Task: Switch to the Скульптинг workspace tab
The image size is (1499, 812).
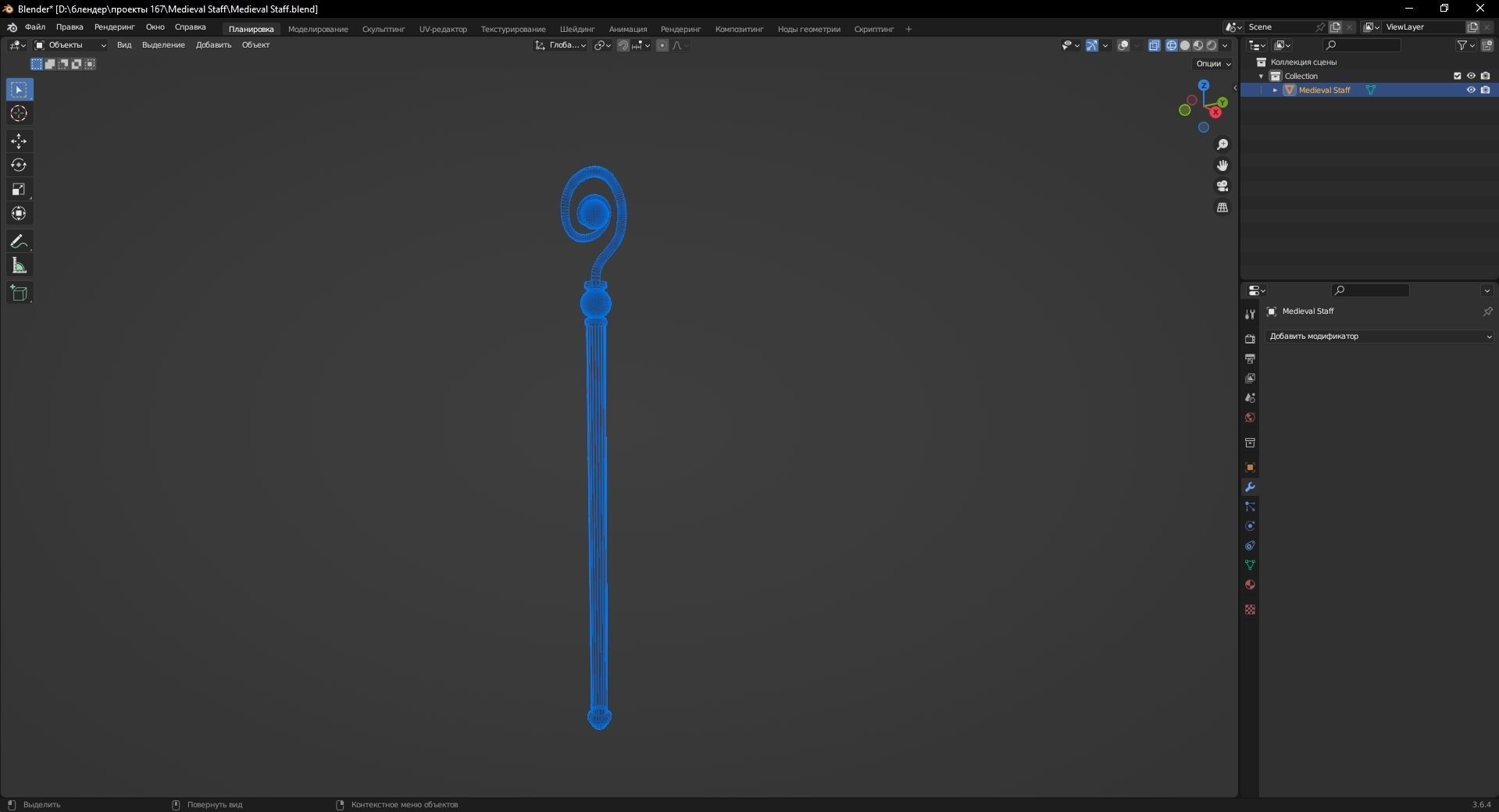Action: (384, 29)
